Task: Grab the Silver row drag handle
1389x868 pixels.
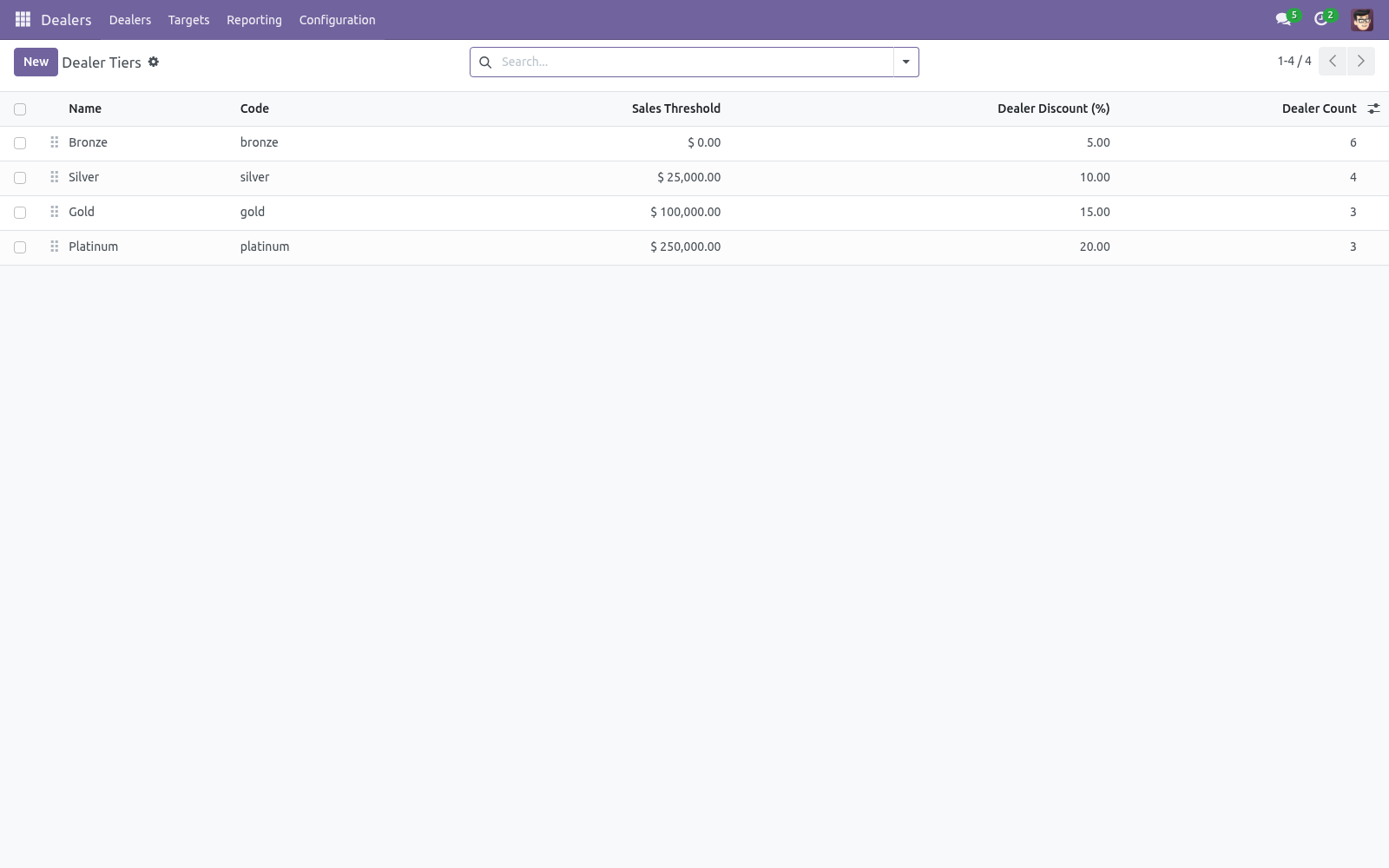Action: (54, 177)
